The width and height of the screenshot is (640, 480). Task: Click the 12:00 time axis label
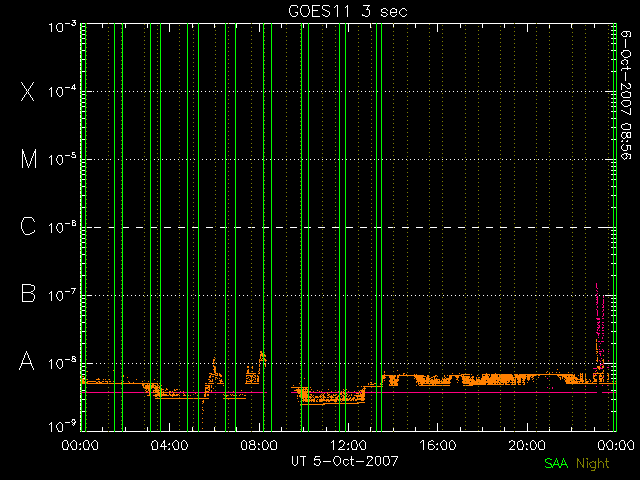[x=348, y=445]
